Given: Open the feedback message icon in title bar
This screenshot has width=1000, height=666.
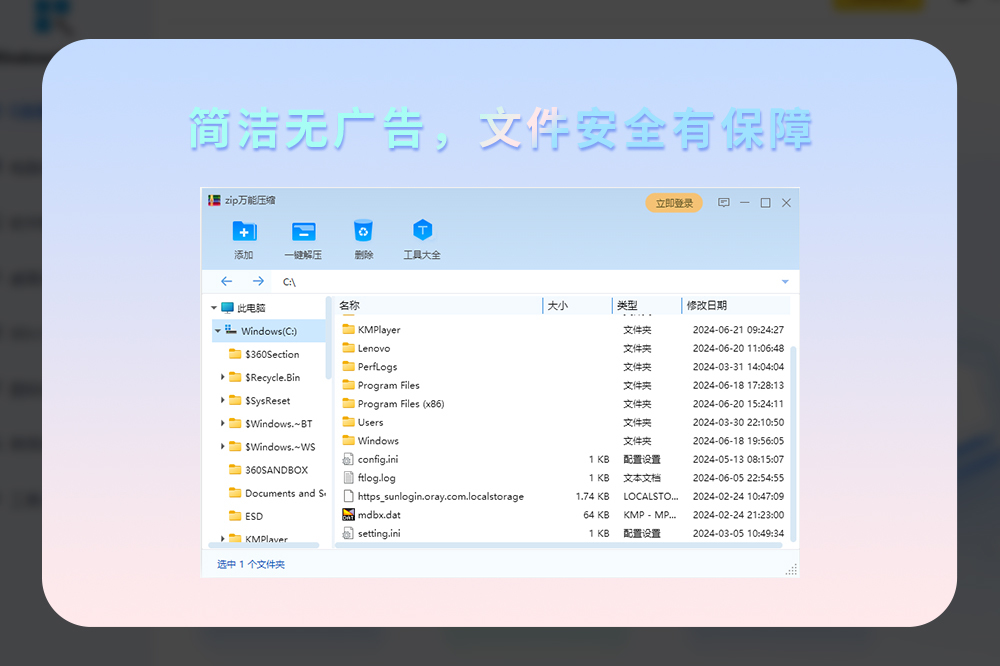Looking at the screenshot, I should point(724,203).
